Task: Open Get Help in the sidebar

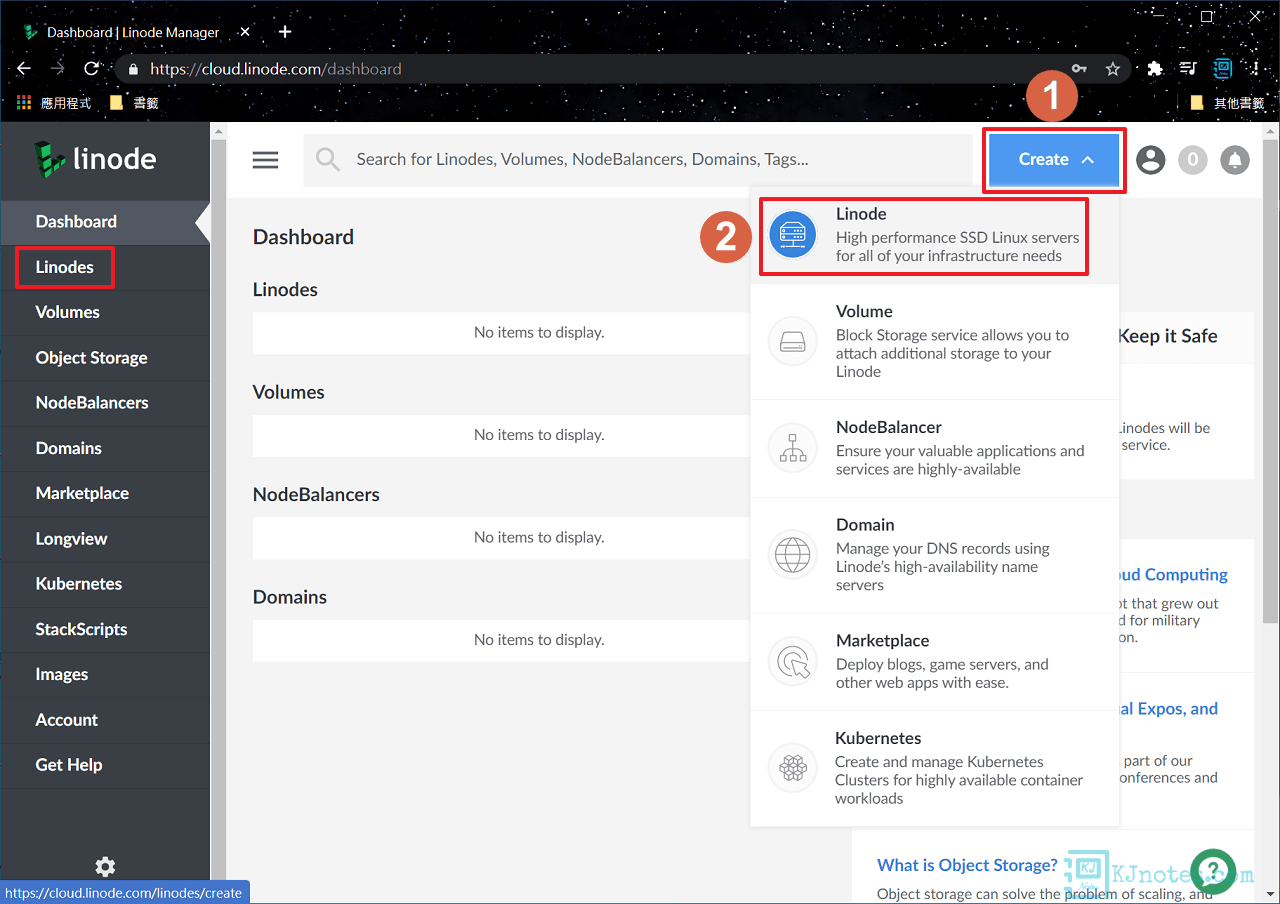Action: [105, 765]
